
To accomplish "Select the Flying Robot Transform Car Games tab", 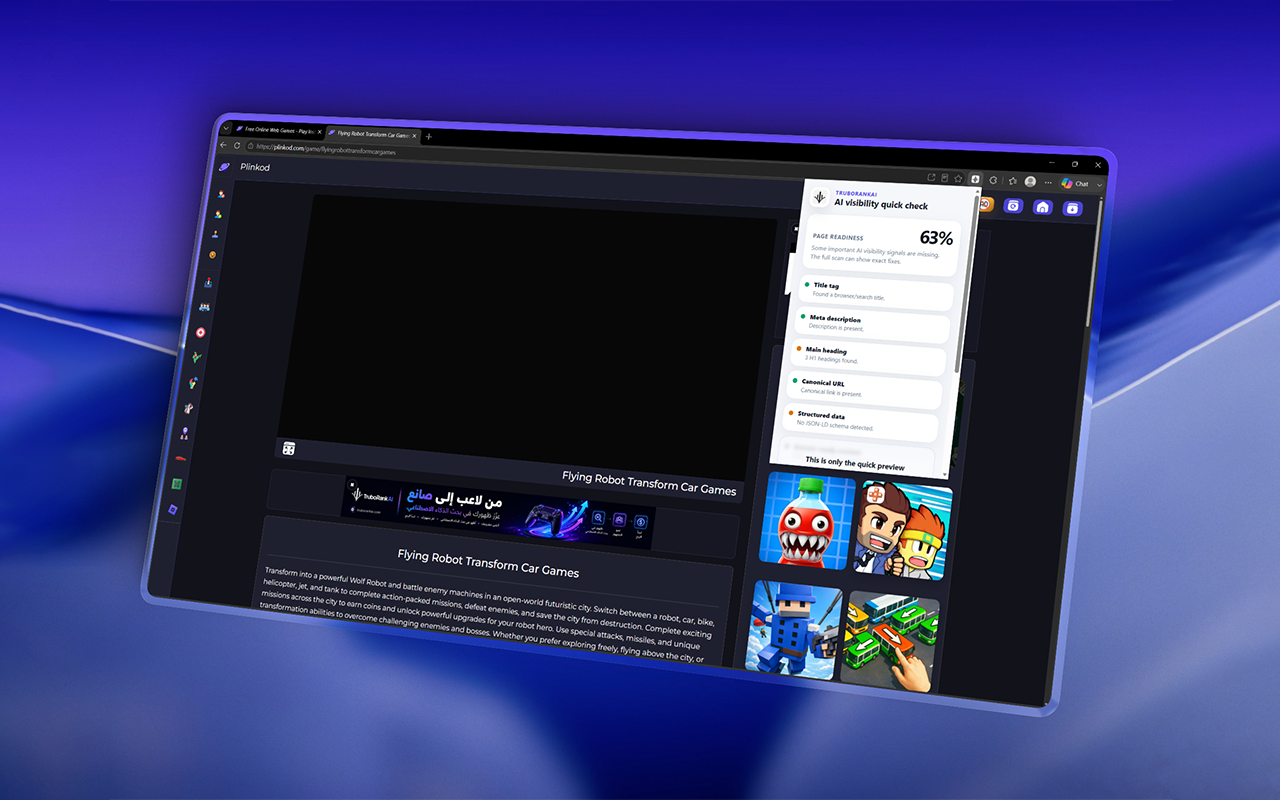I will 371,134.
